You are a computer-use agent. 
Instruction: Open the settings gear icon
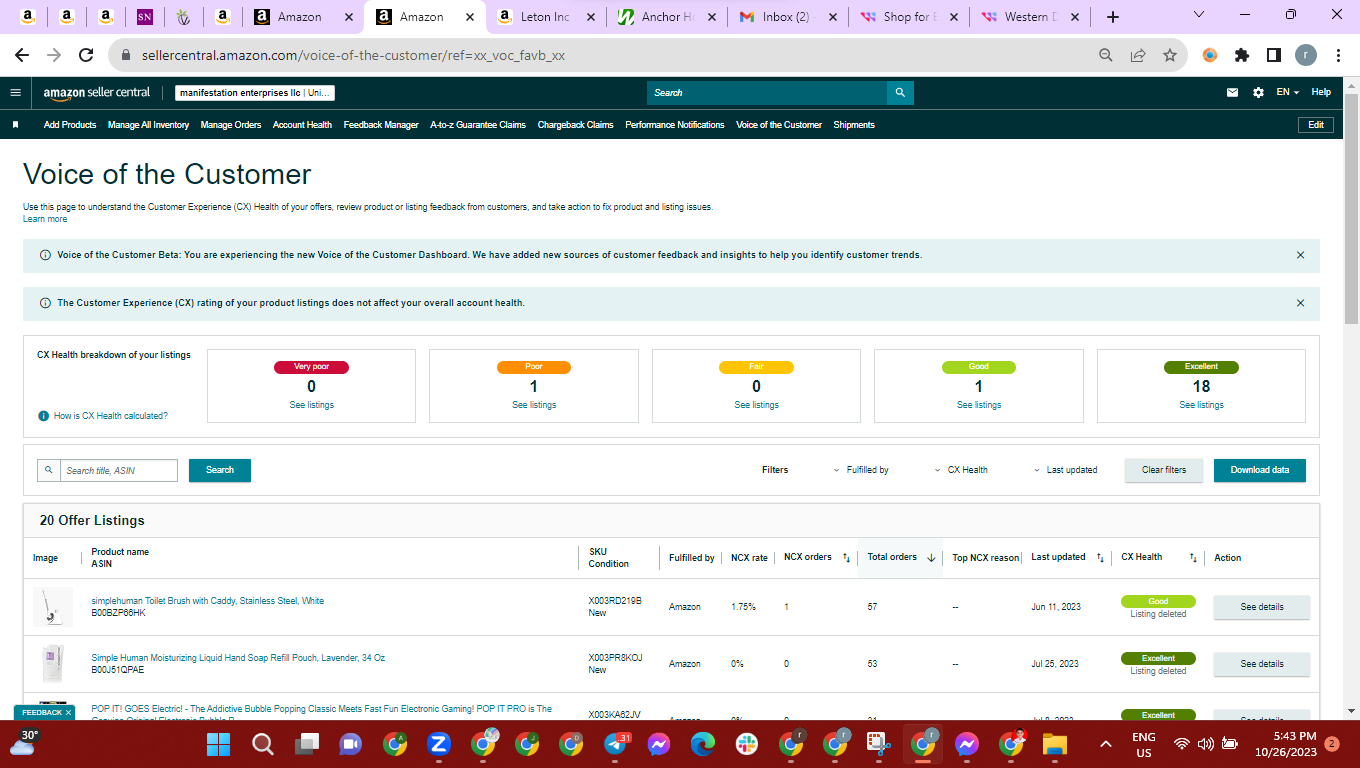tap(1258, 92)
